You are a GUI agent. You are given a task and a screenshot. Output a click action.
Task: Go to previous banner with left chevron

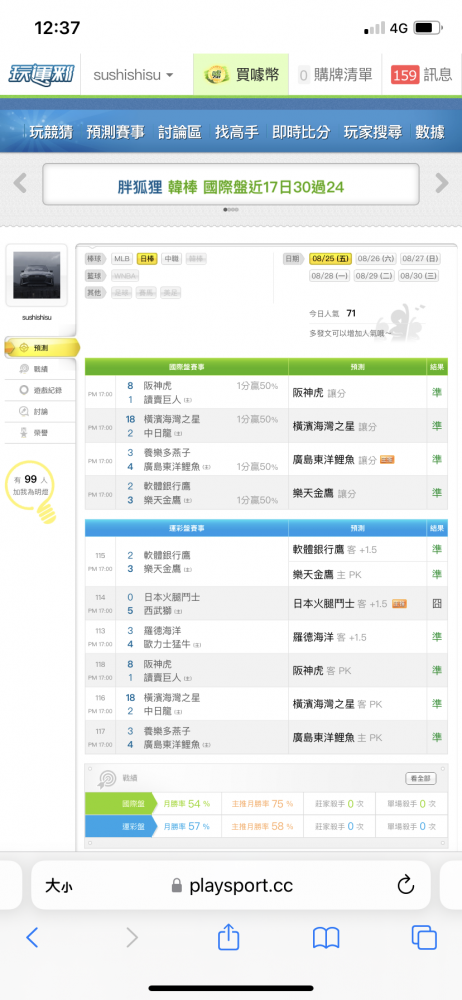[20, 183]
